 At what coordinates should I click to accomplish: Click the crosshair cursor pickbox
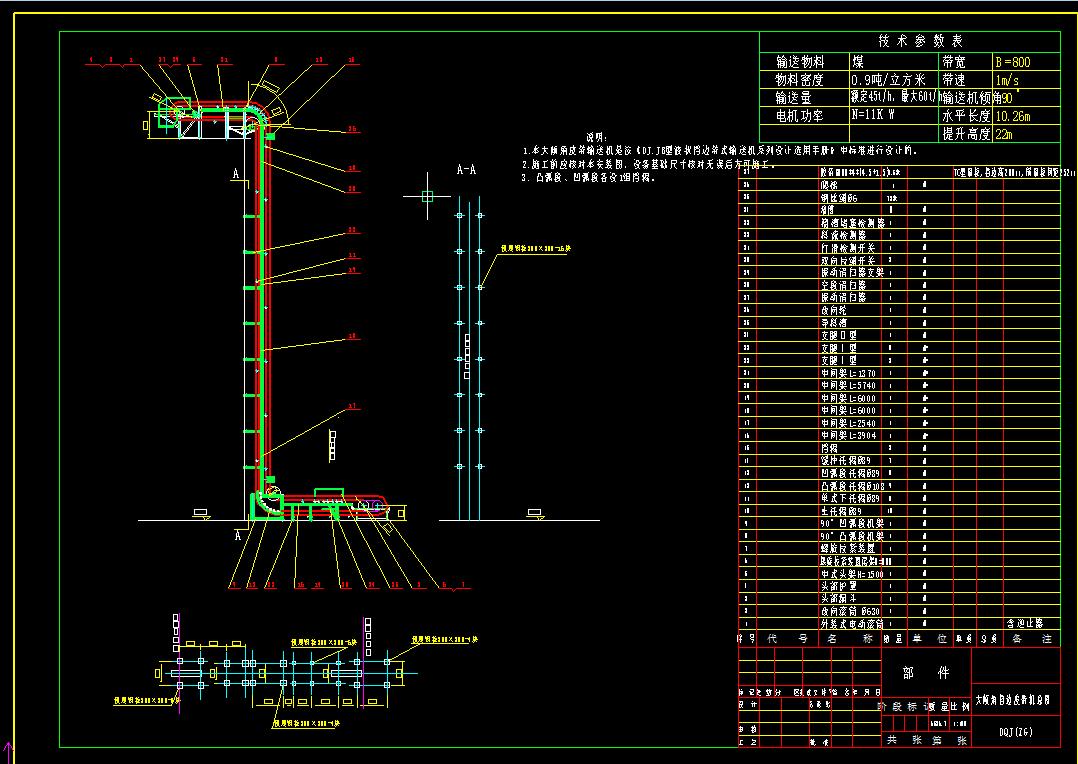point(428,197)
